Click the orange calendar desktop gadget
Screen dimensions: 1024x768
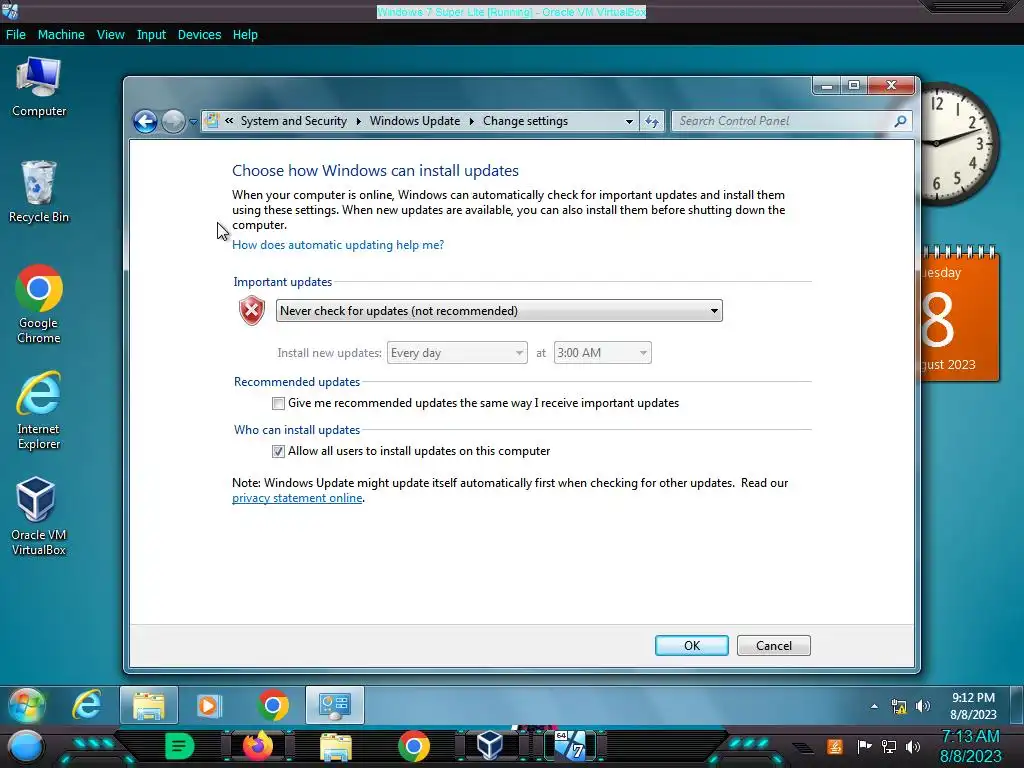point(960,314)
